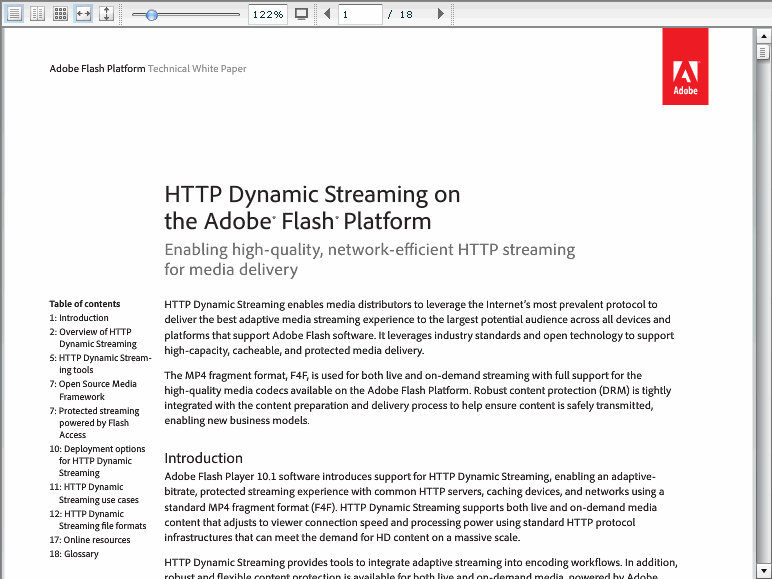Click the scrollbar up arrow
Screen dimensions: 772x579
[x=763, y=36]
